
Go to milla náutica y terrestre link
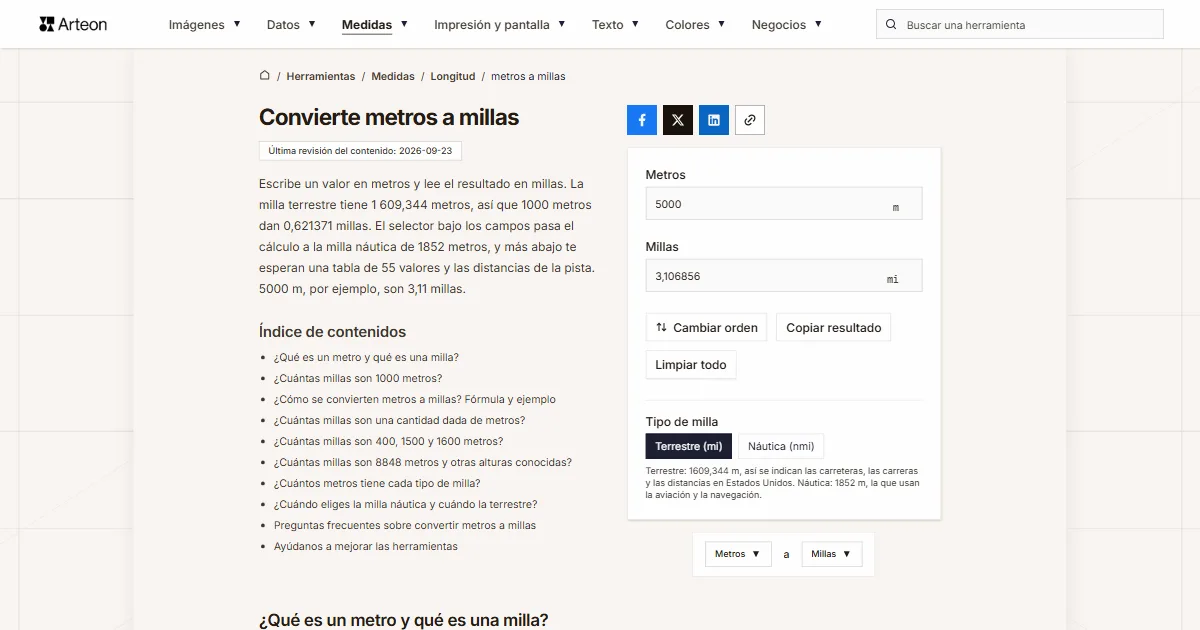point(405,504)
